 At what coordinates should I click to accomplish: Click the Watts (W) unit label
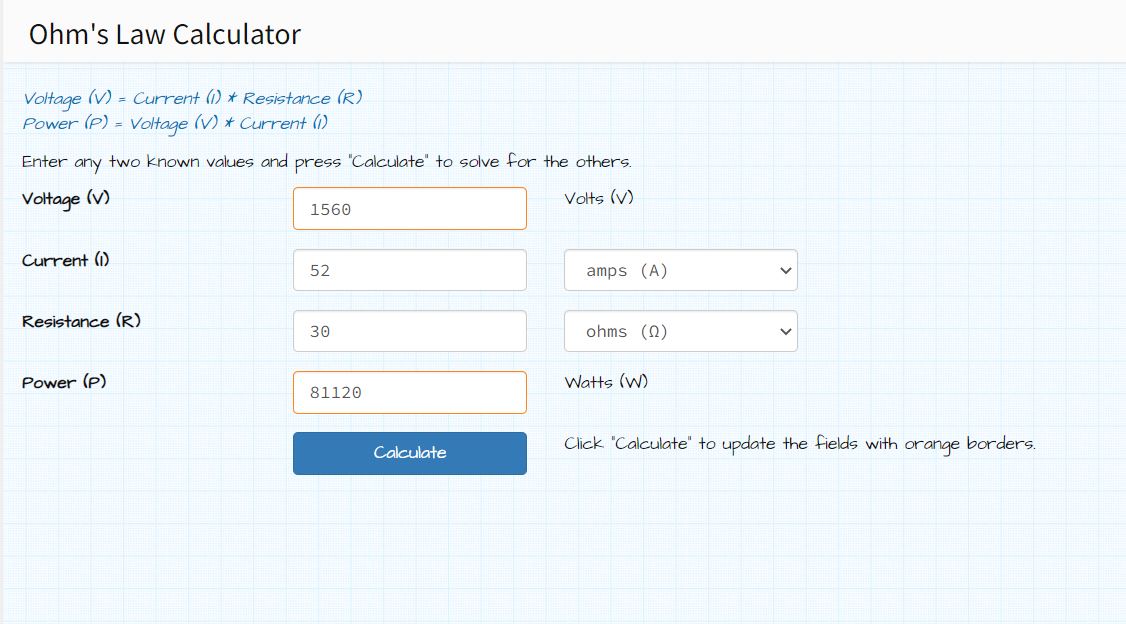(x=606, y=382)
